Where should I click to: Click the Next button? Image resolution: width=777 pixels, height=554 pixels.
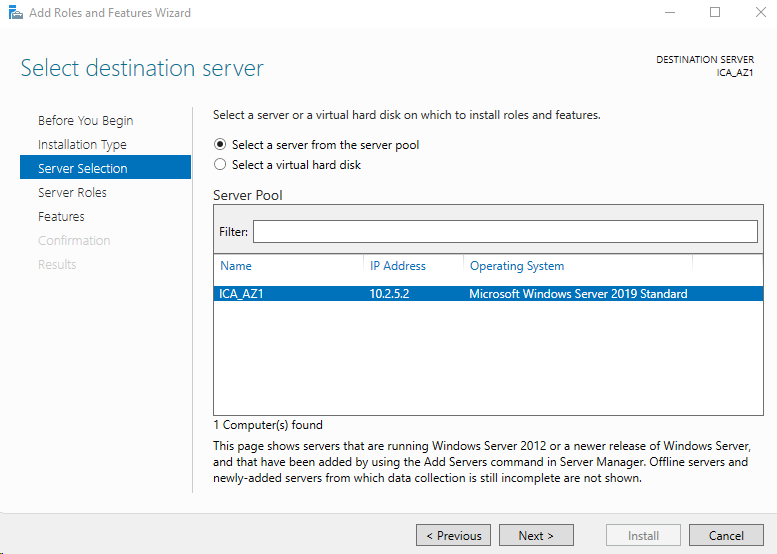point(536,535)
